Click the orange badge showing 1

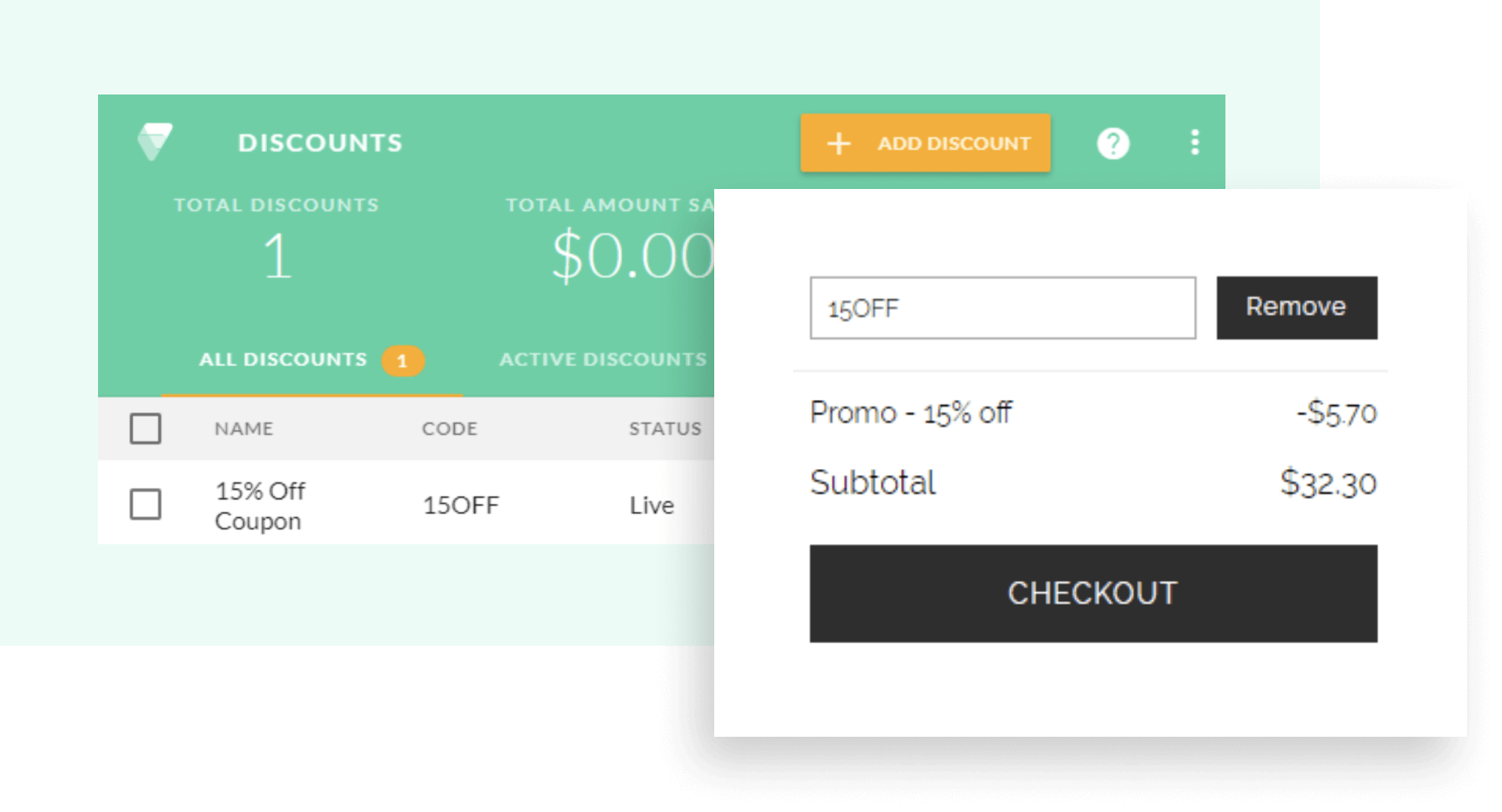coord(402,360)
